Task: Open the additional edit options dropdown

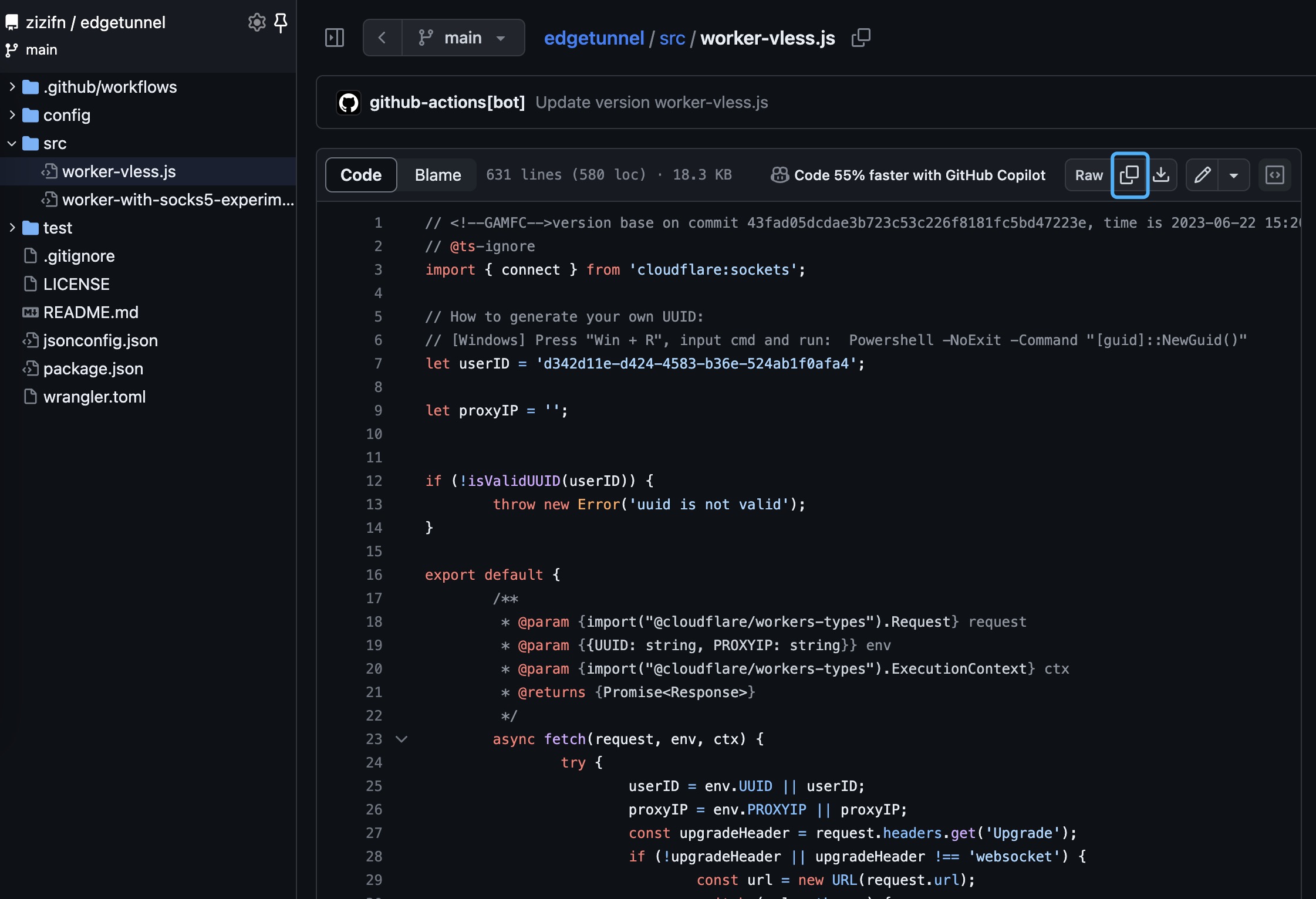Action: point(1234,175)
